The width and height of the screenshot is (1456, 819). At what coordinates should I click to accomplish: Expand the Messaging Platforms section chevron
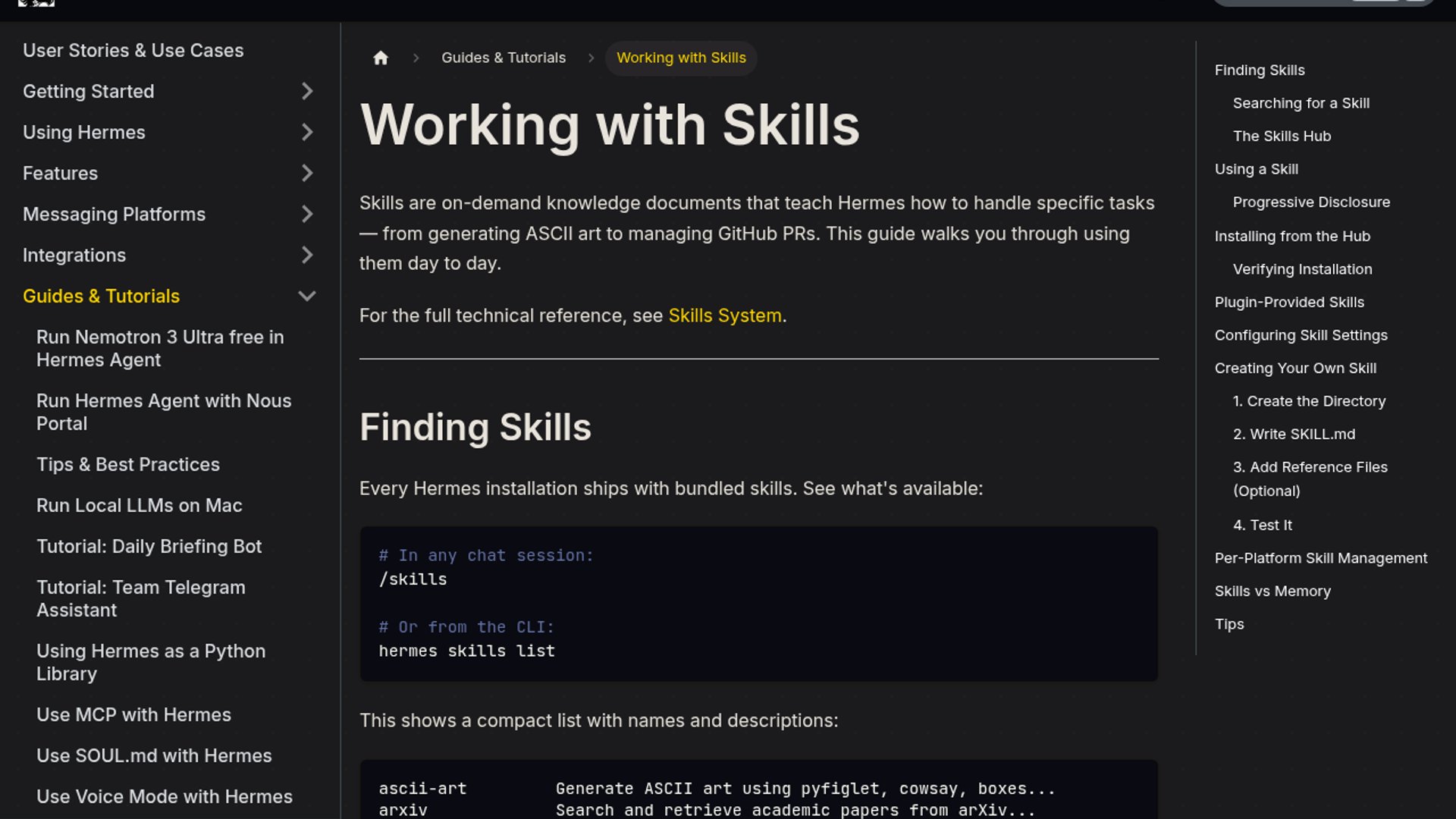[307, 214]
